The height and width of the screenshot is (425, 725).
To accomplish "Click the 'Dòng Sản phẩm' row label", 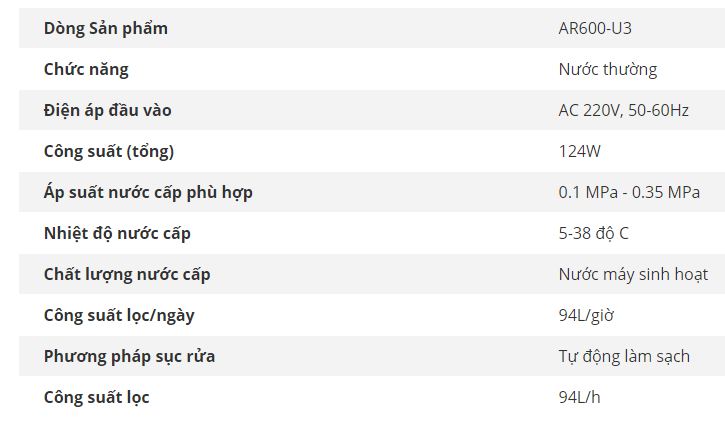I will tap(106, 28).
